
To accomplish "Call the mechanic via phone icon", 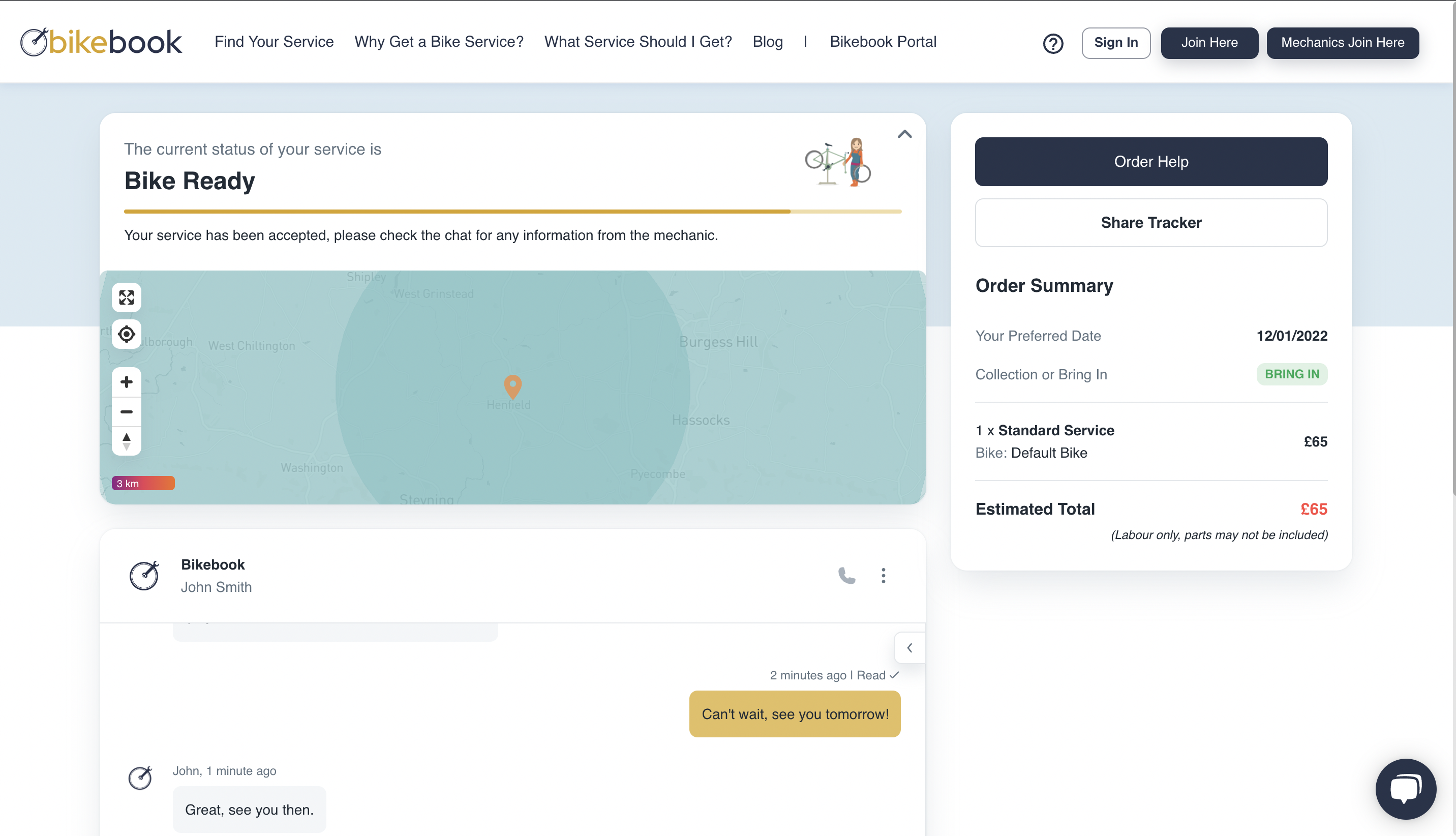I will 846,575.
